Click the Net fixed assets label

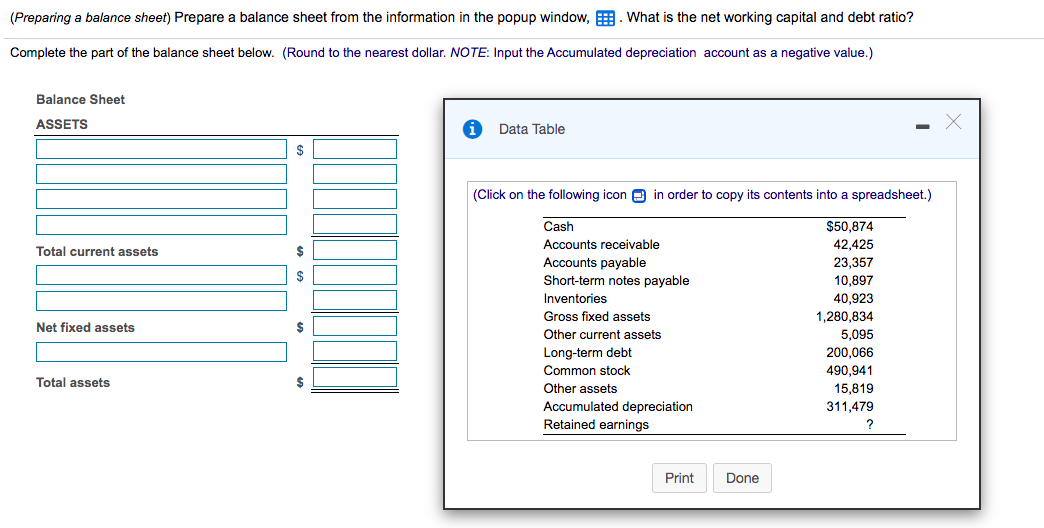[x=85, y=327]
